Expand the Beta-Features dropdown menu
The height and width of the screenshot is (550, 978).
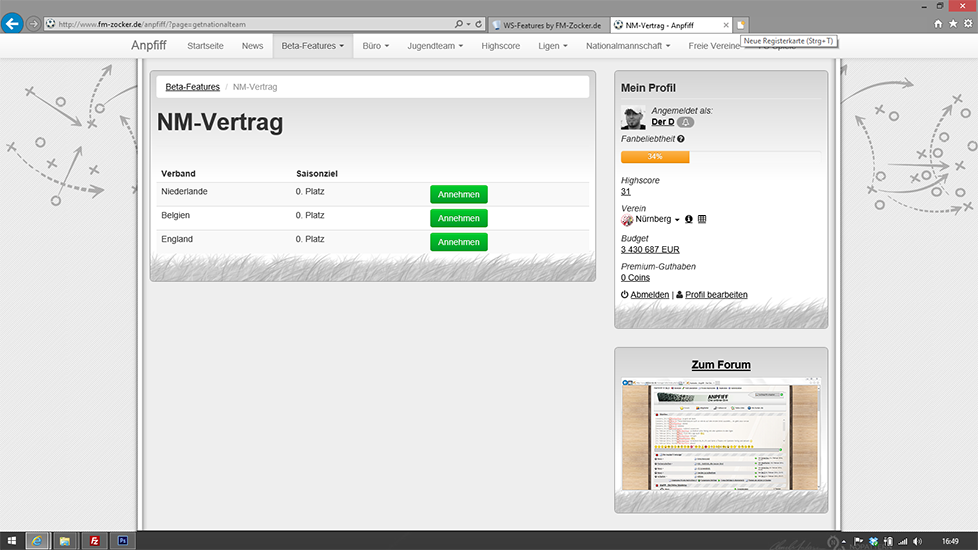tap(312, 46)
